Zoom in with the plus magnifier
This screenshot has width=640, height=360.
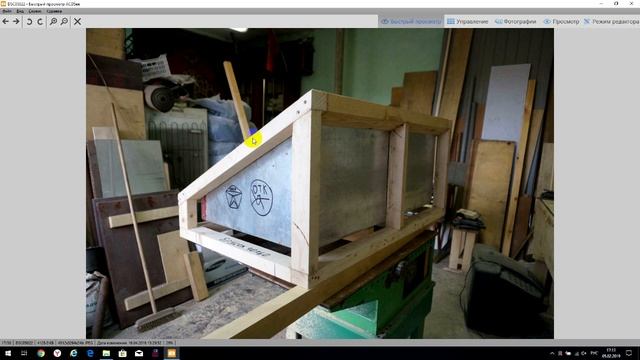tap(53, 22)
